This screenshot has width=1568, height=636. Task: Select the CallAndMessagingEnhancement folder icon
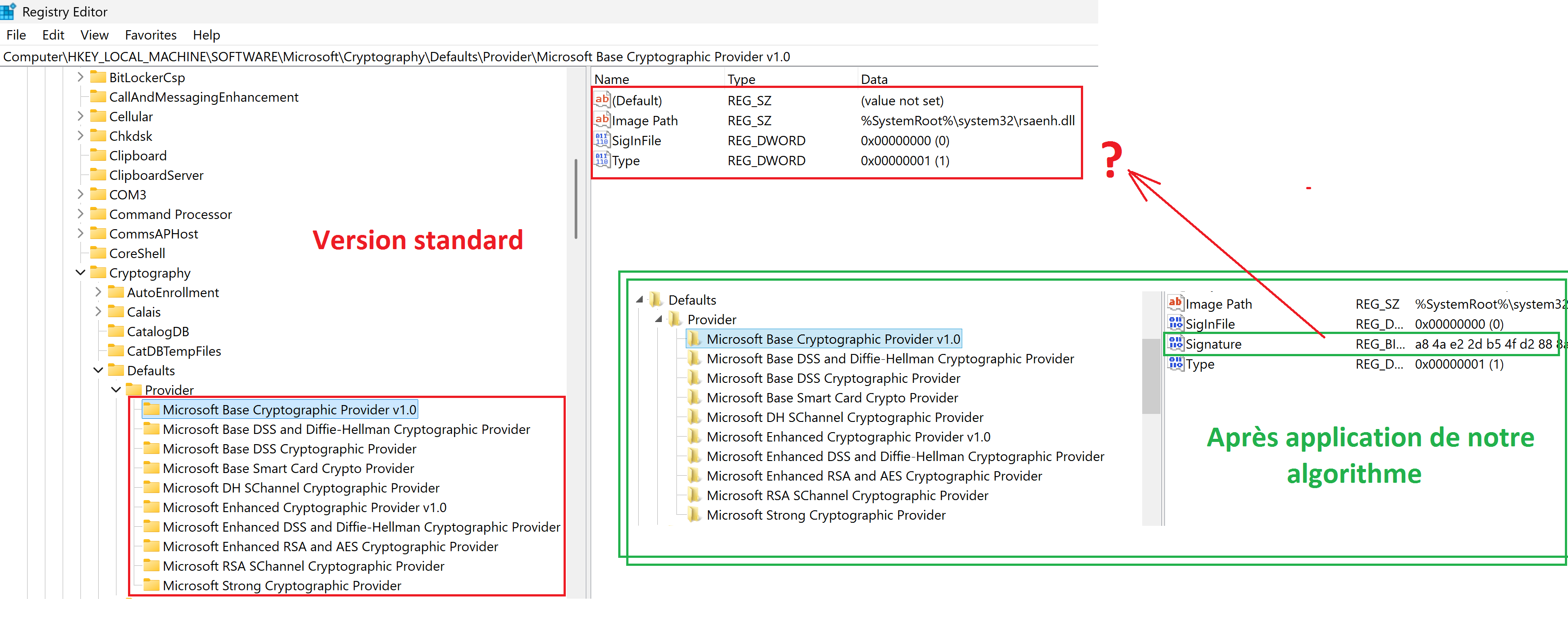click(x=98, y=96)
